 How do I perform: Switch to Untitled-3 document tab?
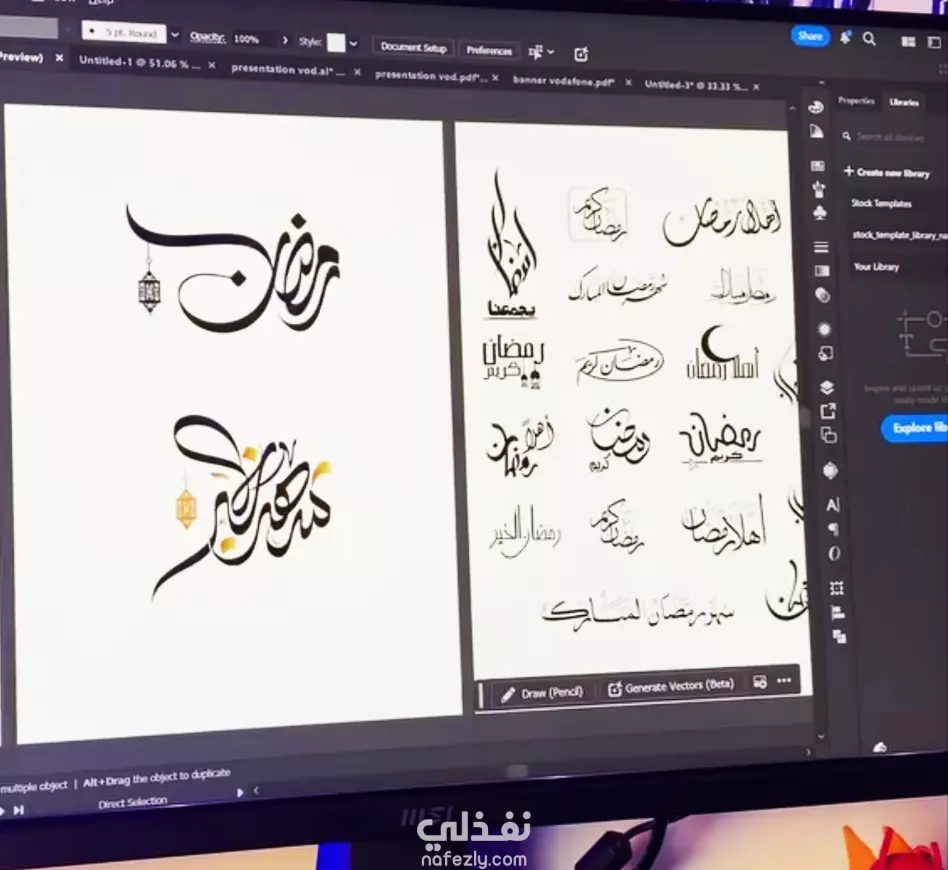click(x=695, y=85)
